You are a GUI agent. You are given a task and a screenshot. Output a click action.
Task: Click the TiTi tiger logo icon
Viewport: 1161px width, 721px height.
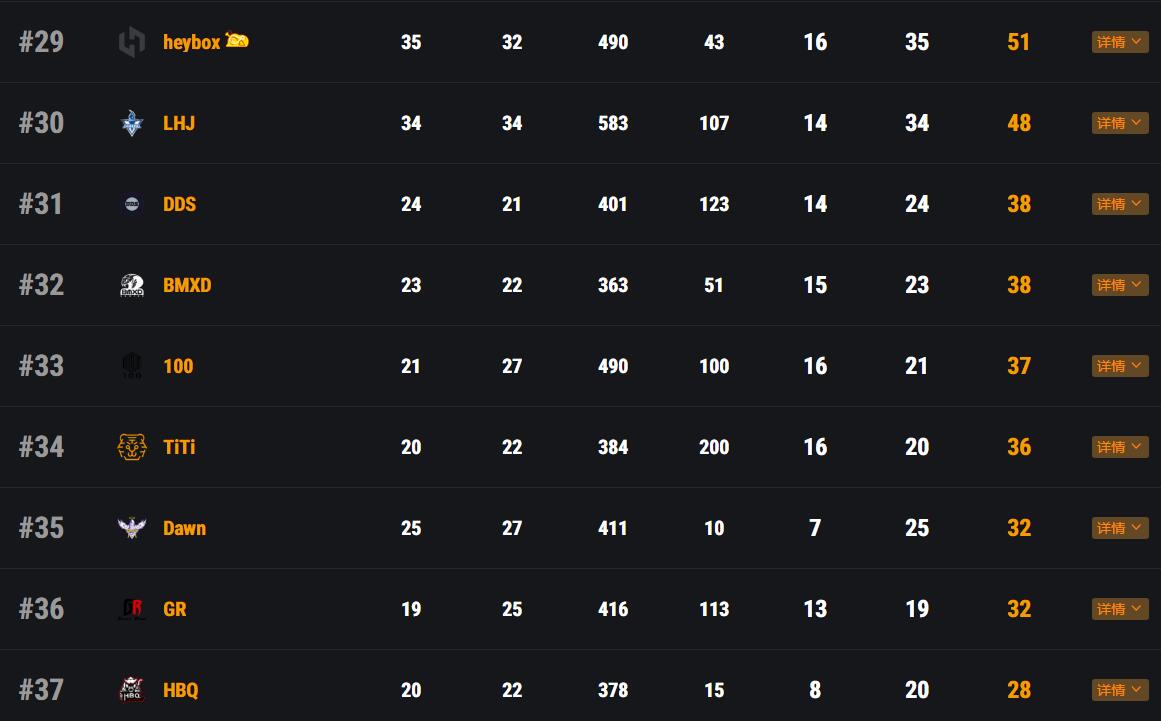click(132, 447)
